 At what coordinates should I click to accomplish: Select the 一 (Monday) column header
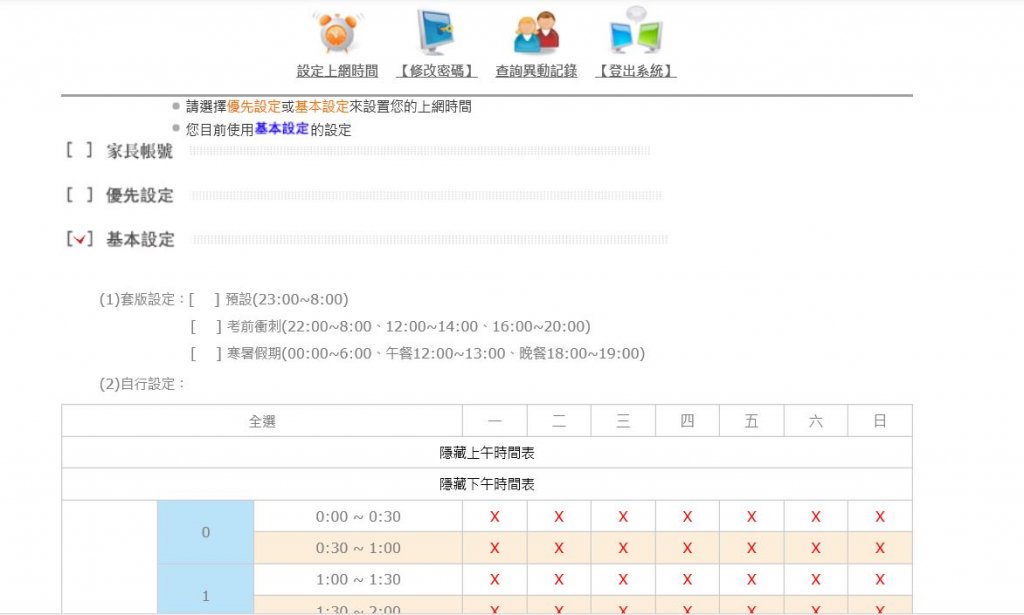coord(494,421)
